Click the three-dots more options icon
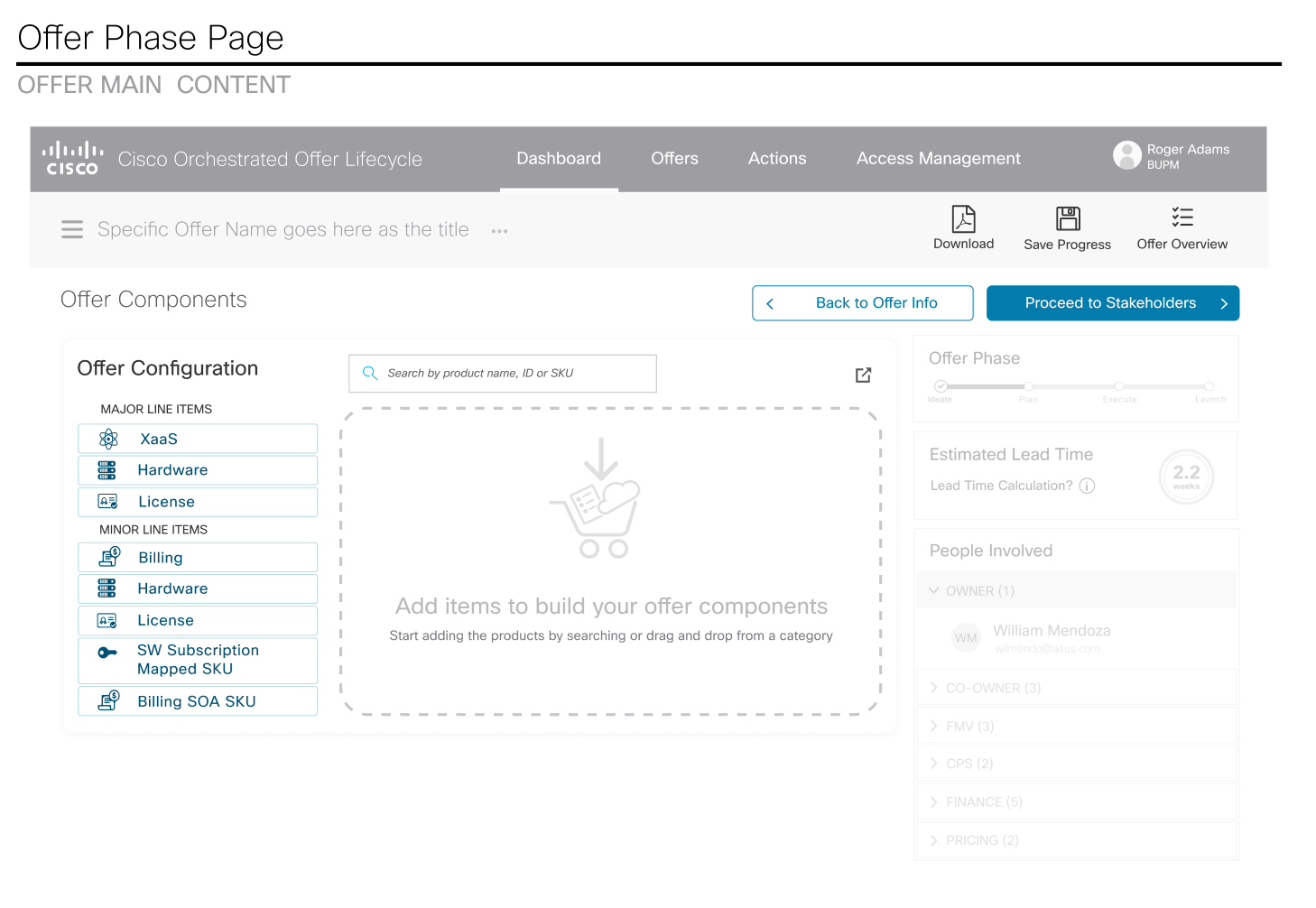 (499, 231)
